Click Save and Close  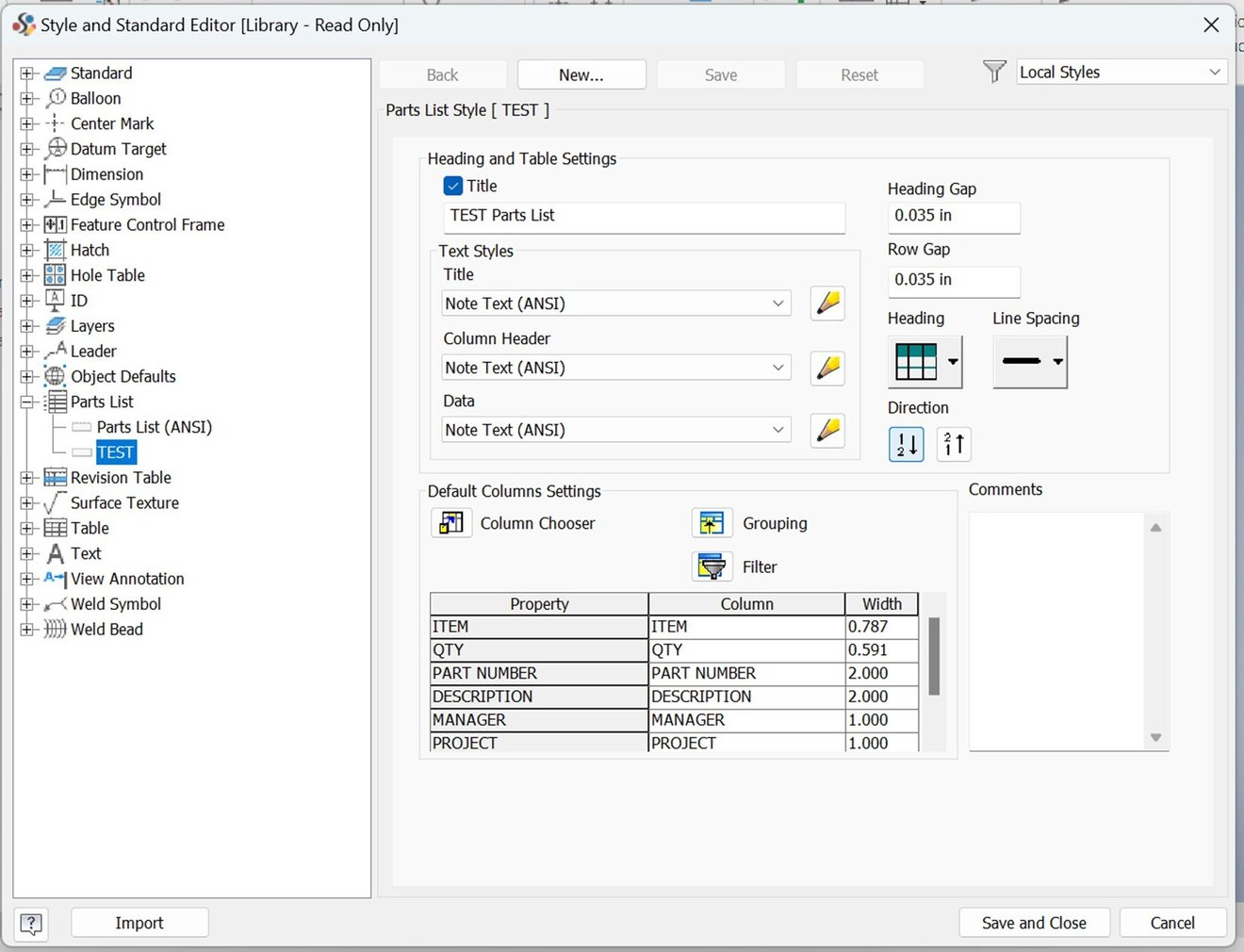coord(1034,923)
